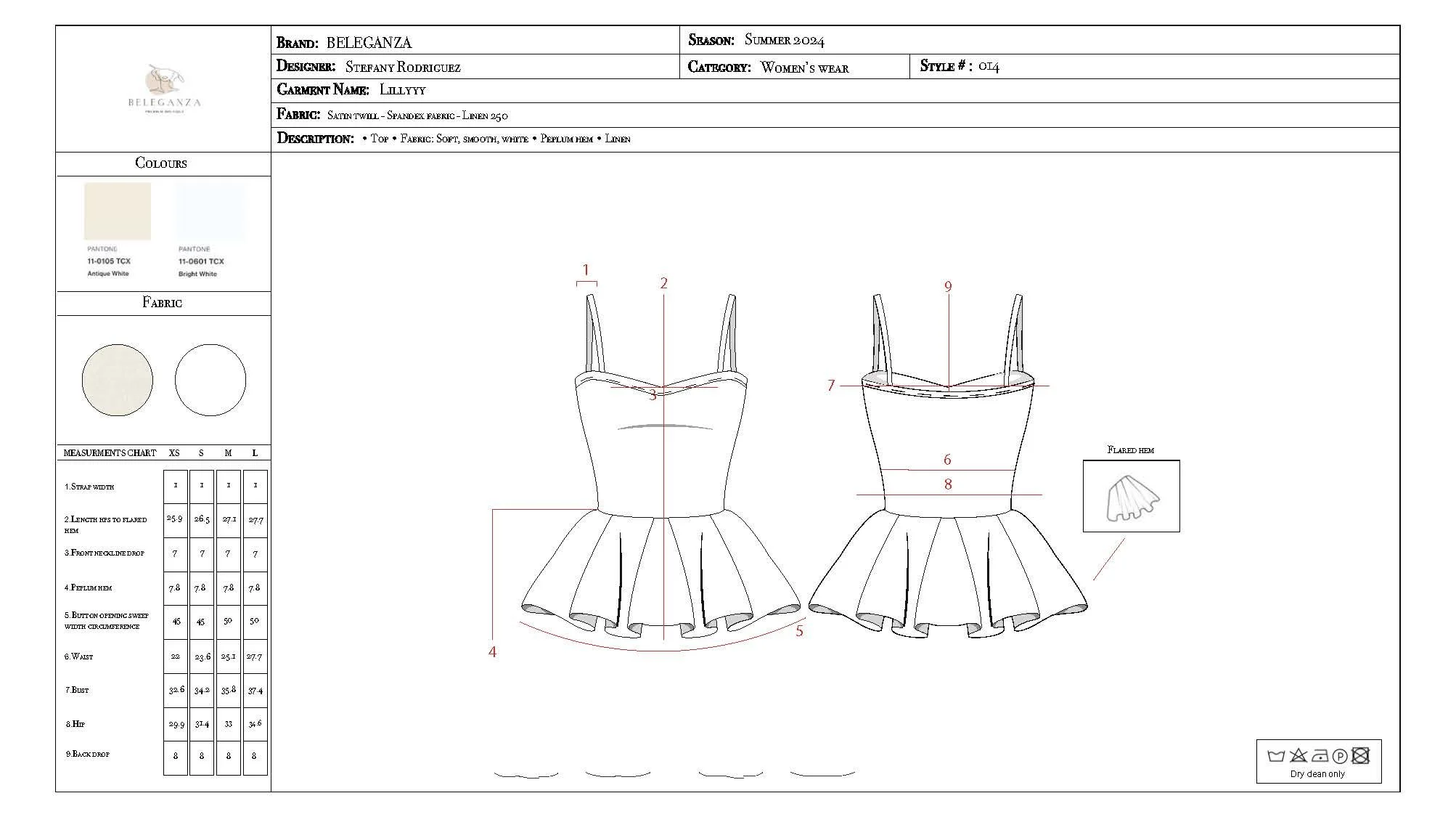This screenshot has height=817, width=1456.
Task: Expand the Fabric section header
Action: click(161, 303)
